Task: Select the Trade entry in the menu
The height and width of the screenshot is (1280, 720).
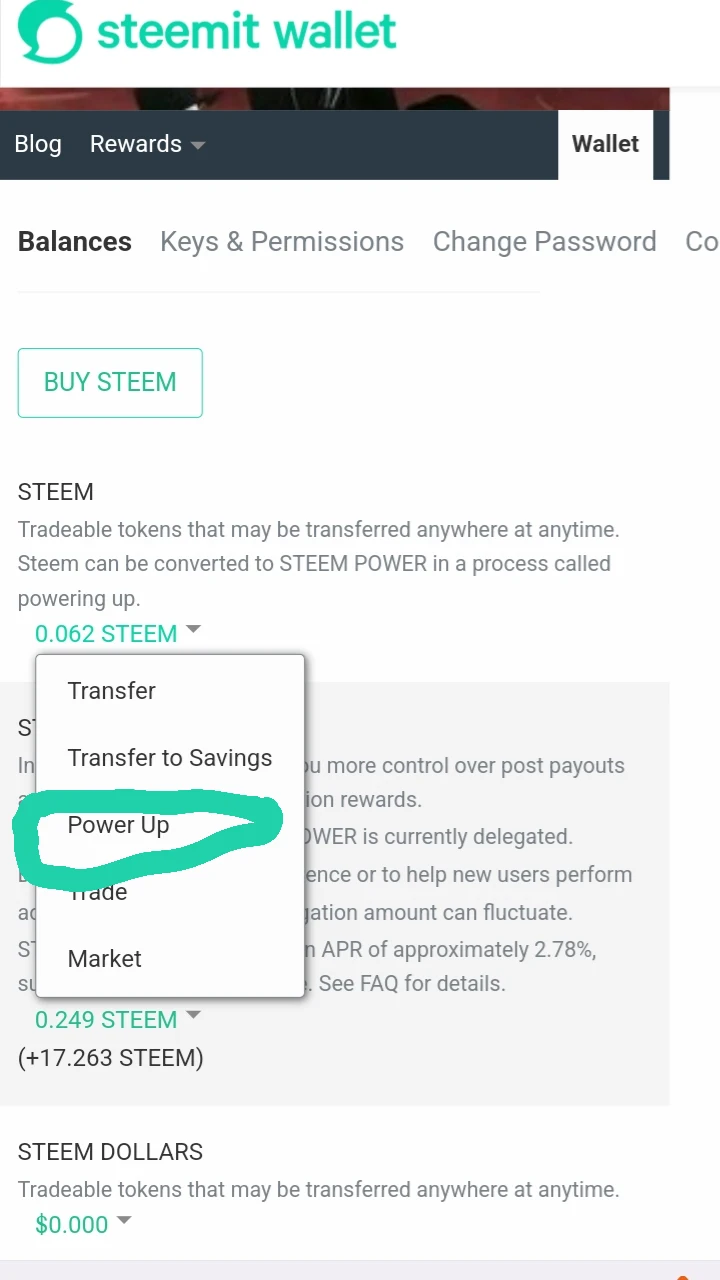Action: pos(98,892)
